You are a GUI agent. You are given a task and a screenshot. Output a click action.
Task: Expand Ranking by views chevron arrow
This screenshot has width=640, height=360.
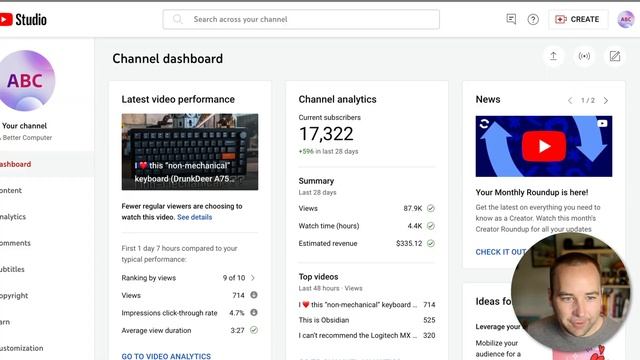tap(253, 278)
